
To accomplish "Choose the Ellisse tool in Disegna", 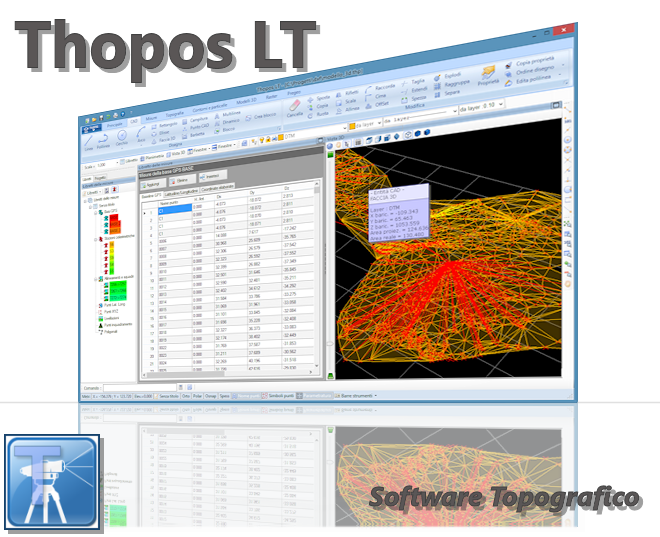I will coord(161,133).
